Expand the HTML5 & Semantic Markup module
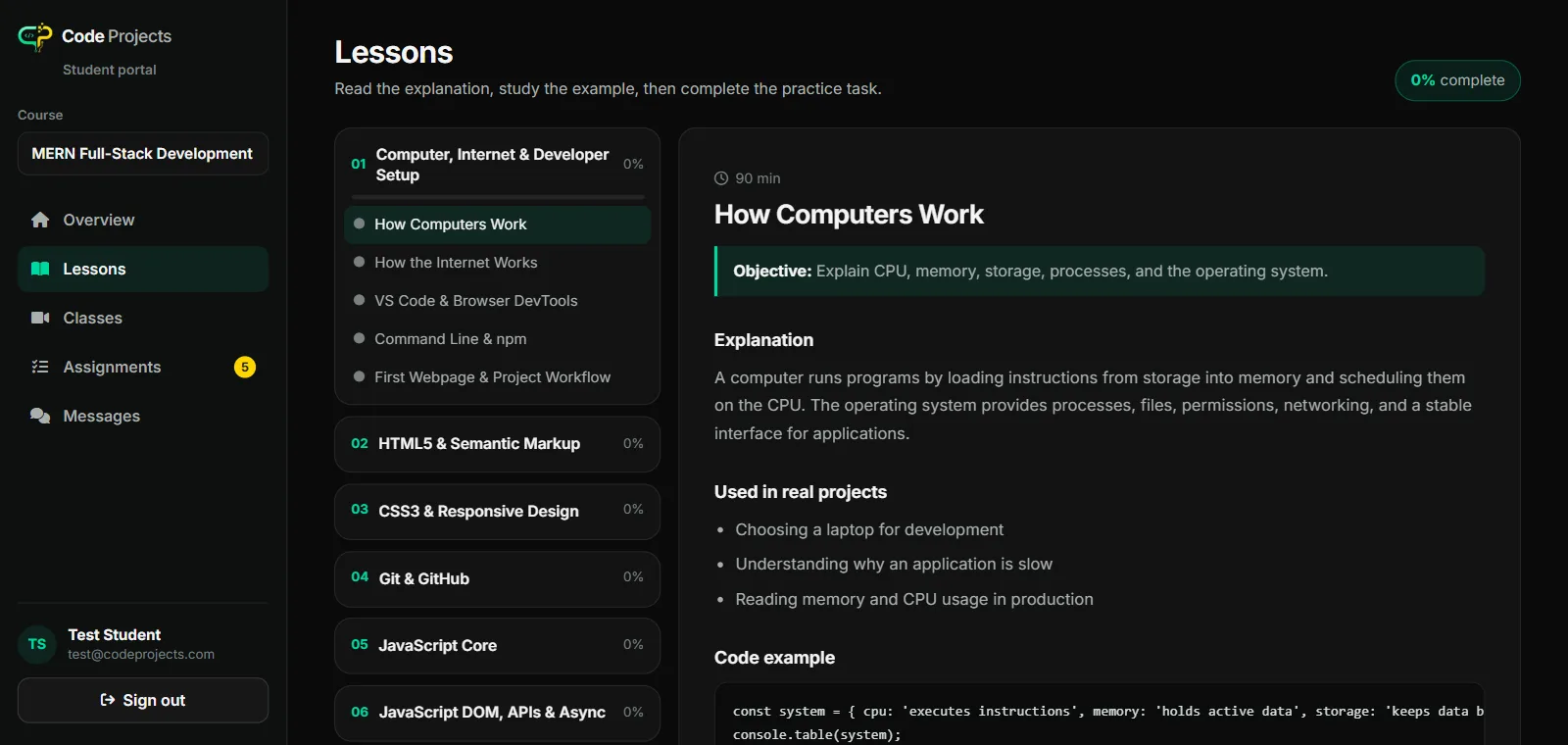 pyautogui.click(x=497, y=444)
